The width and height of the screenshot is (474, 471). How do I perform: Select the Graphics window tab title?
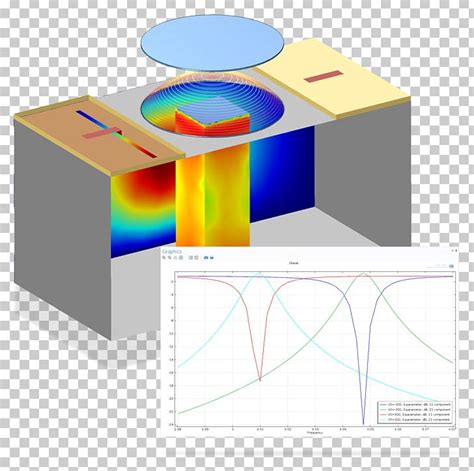coord(172,251)
